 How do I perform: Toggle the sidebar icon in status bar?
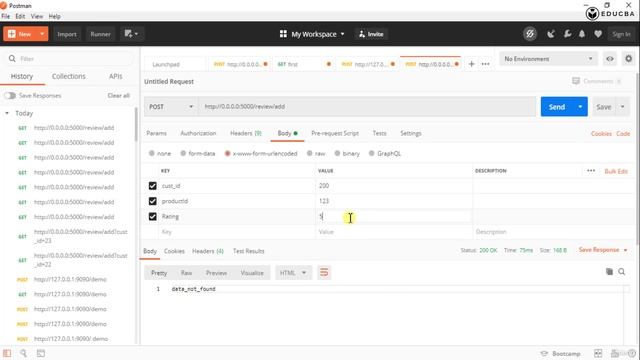click(x=7, y=353)
